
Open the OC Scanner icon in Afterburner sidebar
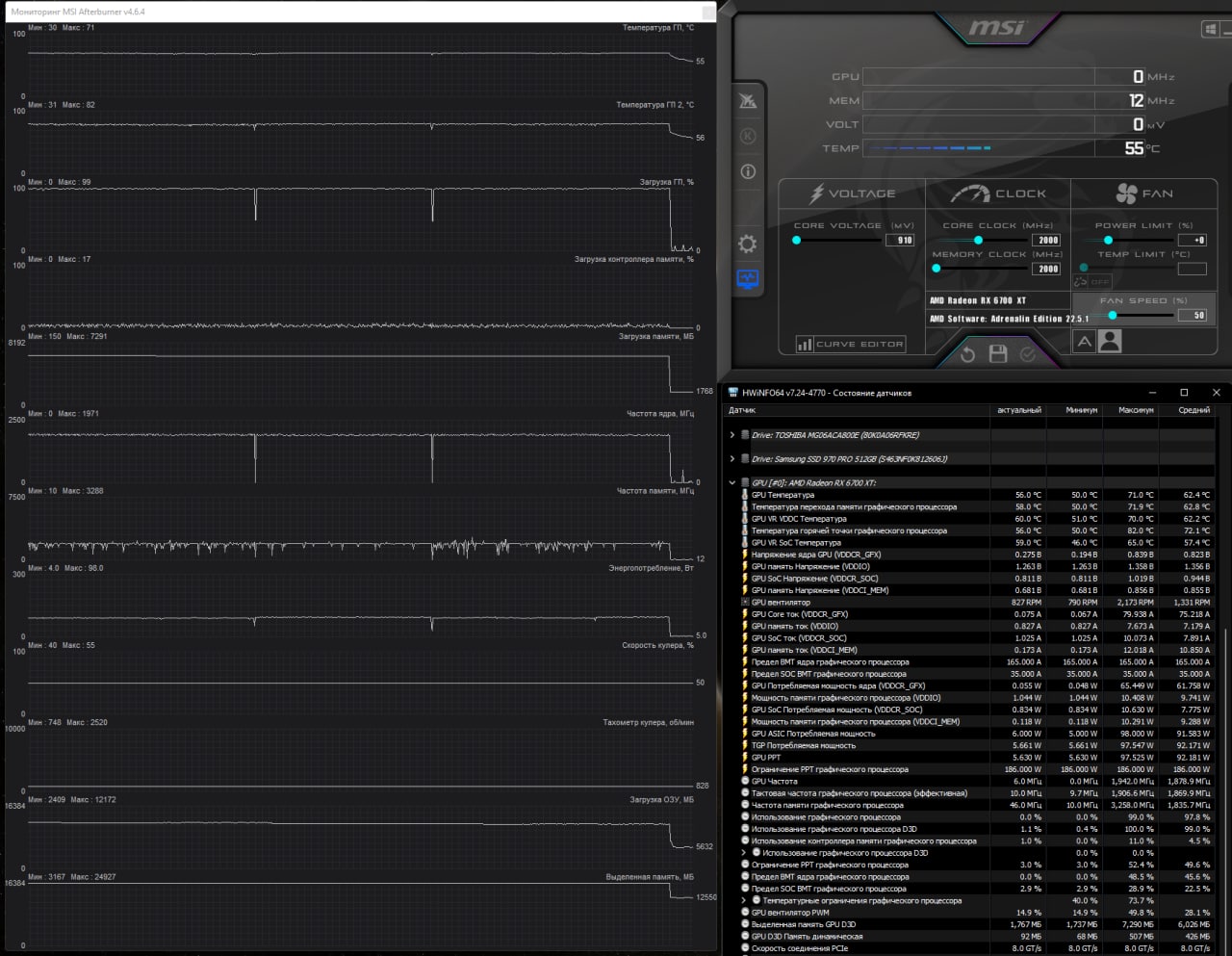748,101
